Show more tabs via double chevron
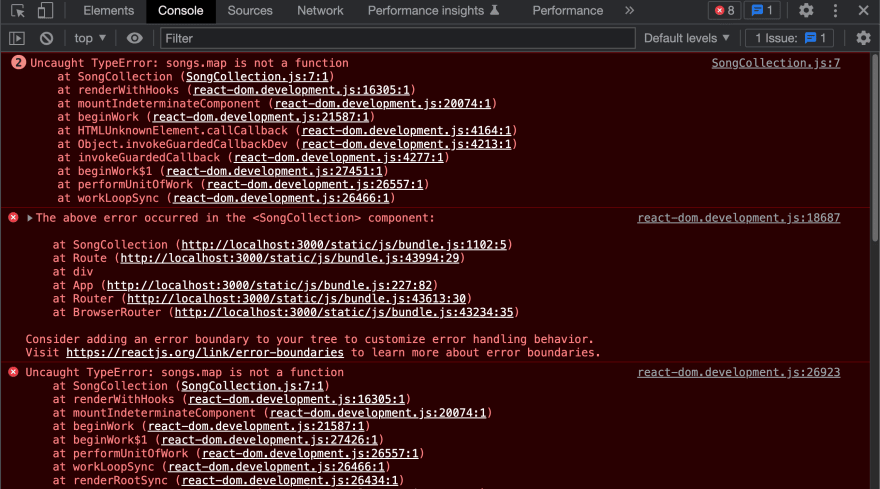880x489 pixels. click(x=630, y=11)
